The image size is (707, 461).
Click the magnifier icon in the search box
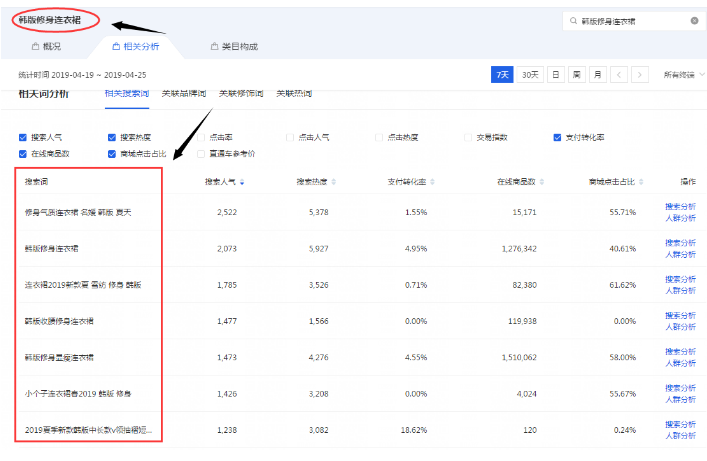coord(573,21)
